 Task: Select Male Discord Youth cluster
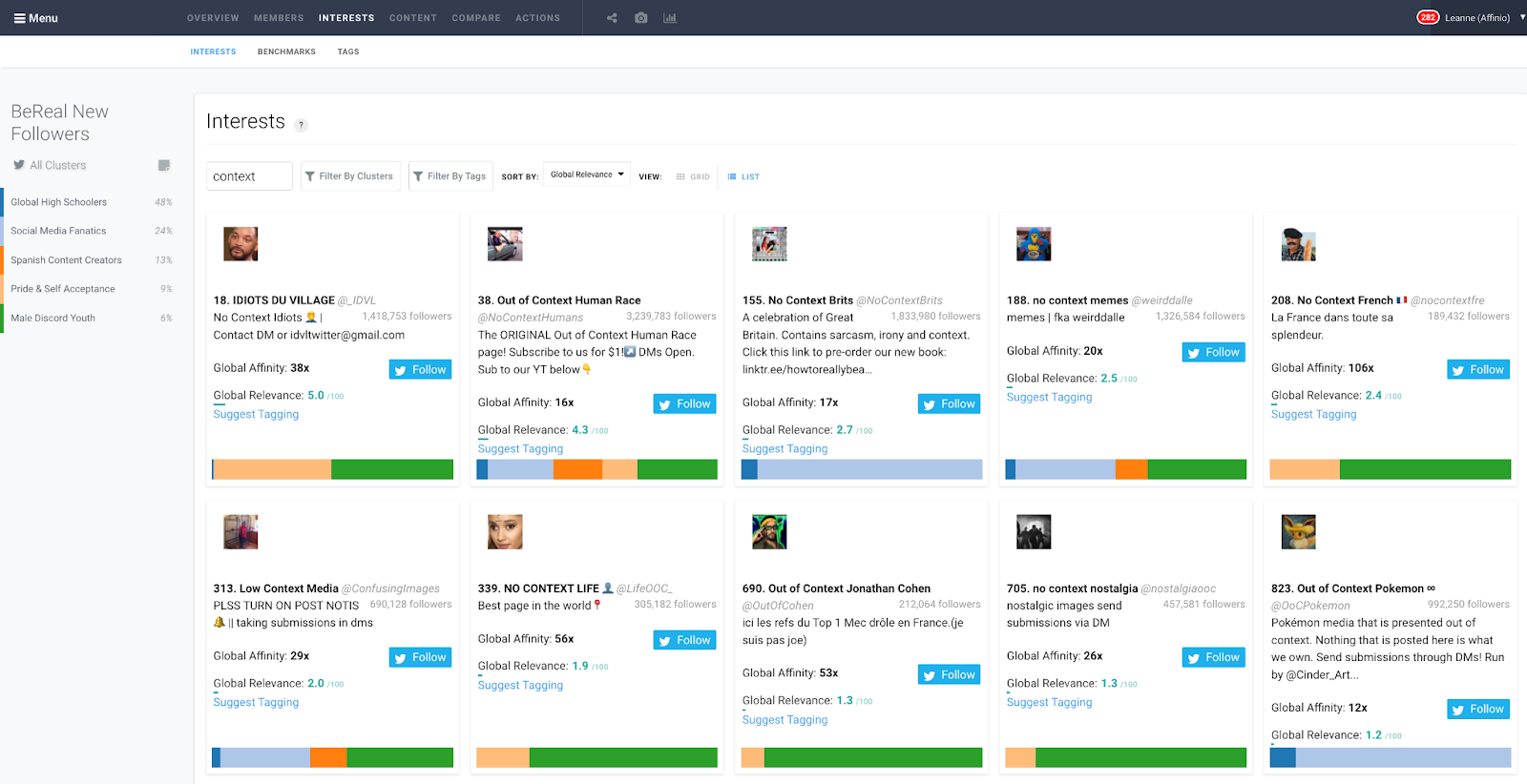click(90, 318)
